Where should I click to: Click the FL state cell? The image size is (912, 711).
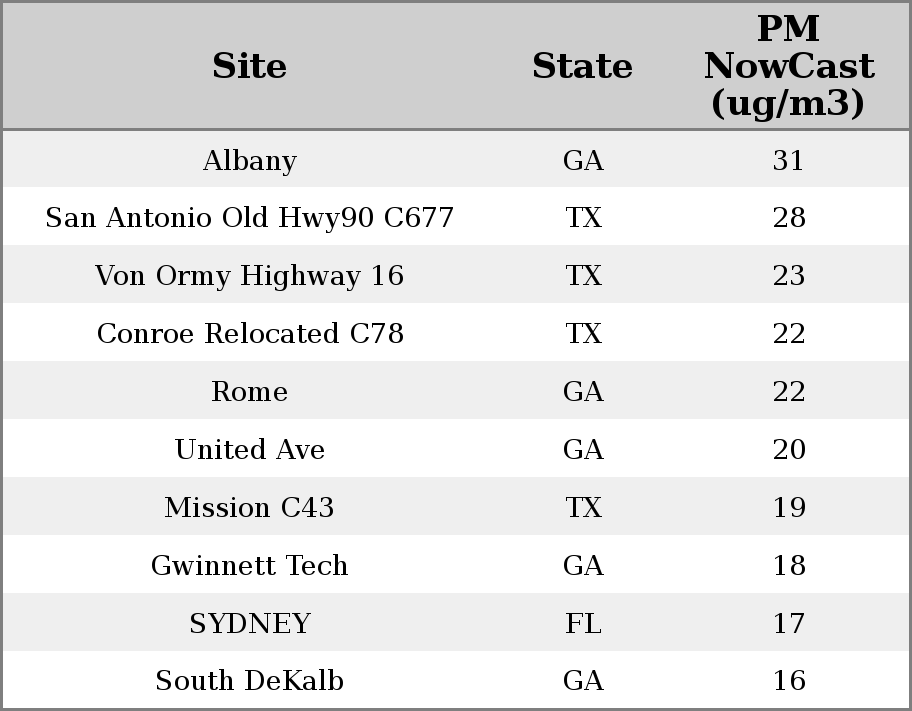click(x=583, y=624)
